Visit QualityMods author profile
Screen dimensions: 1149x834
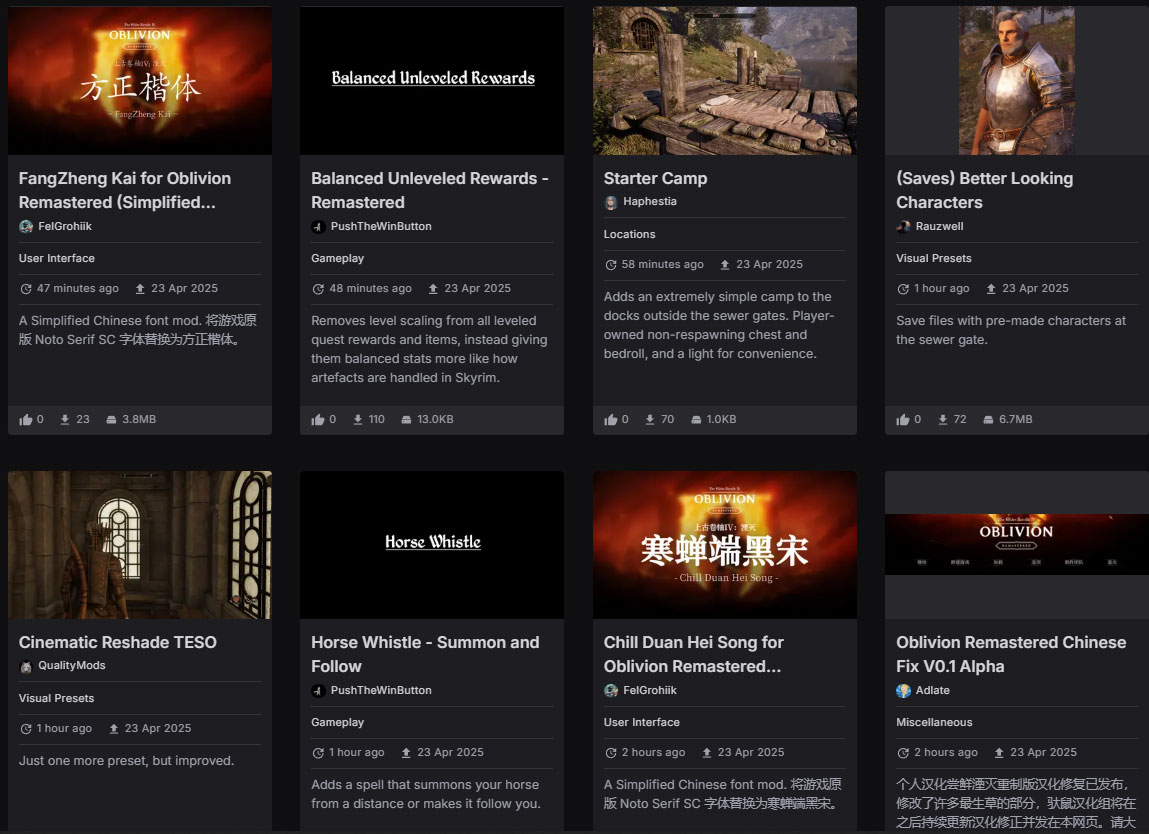[71, 665]
